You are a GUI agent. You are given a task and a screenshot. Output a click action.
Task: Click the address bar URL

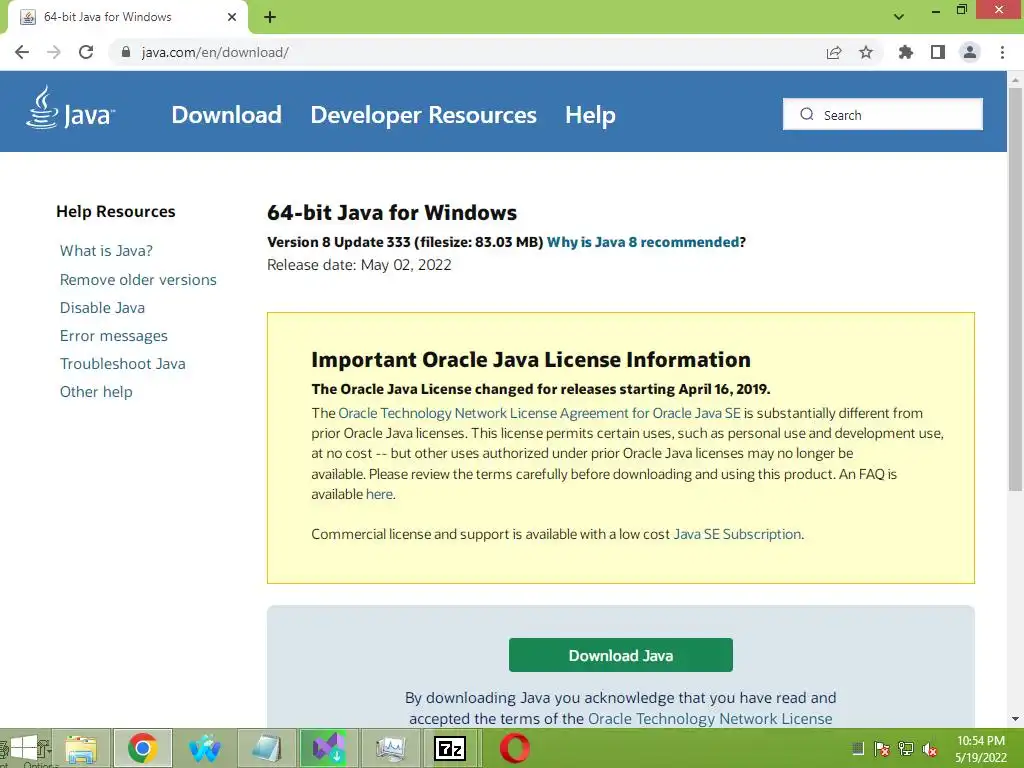(x=215, y=52)
